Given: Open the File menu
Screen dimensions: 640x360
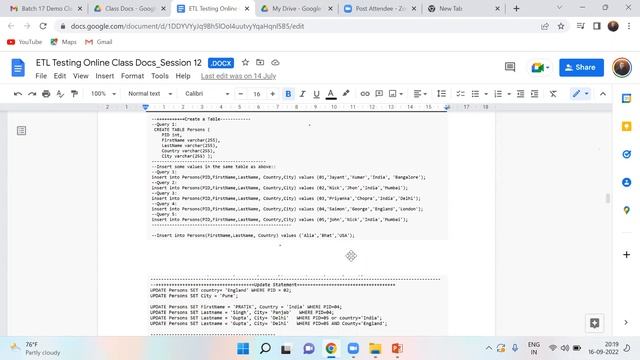Looking at the screenshot, I should [41, 76].
